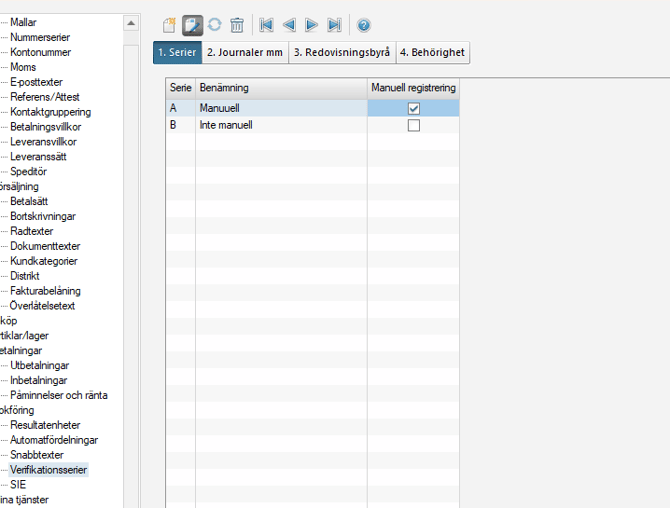Click the New record icon
Image resolution: width=670 pixels, height=508 pixels.
click(x=170, y=25)
